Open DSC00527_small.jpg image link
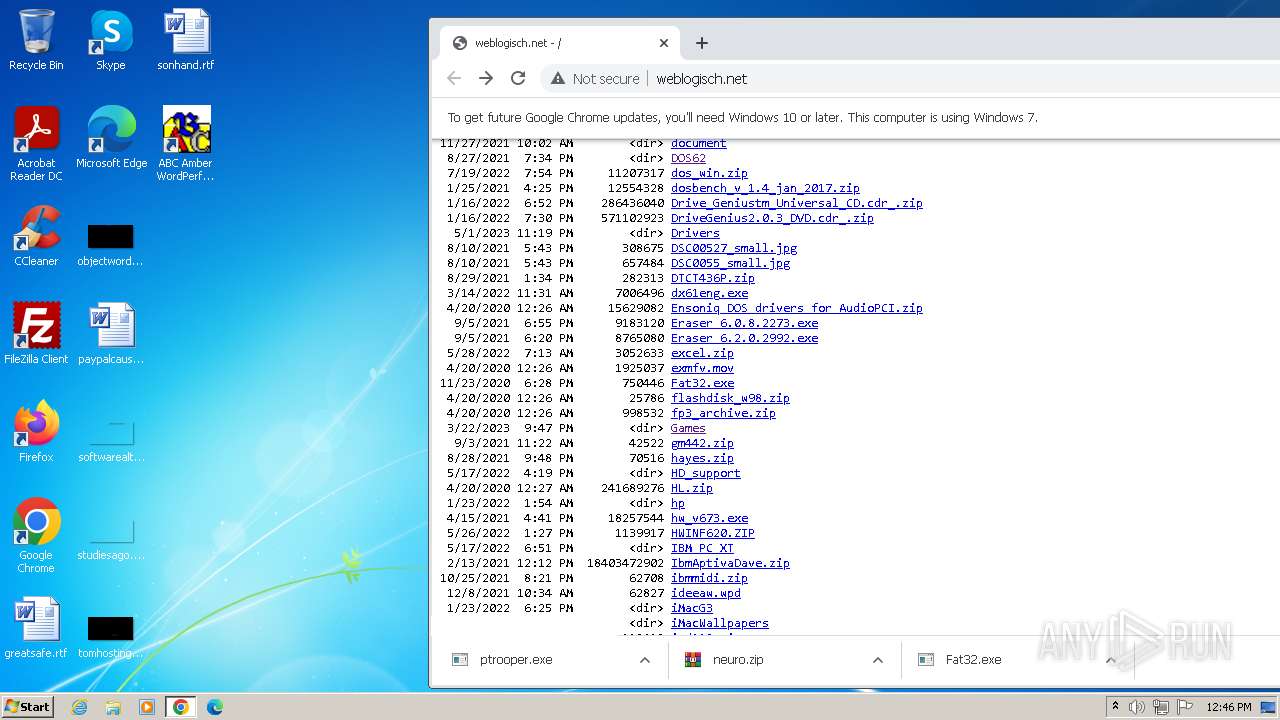1280x720 pixels. [734, 248]
